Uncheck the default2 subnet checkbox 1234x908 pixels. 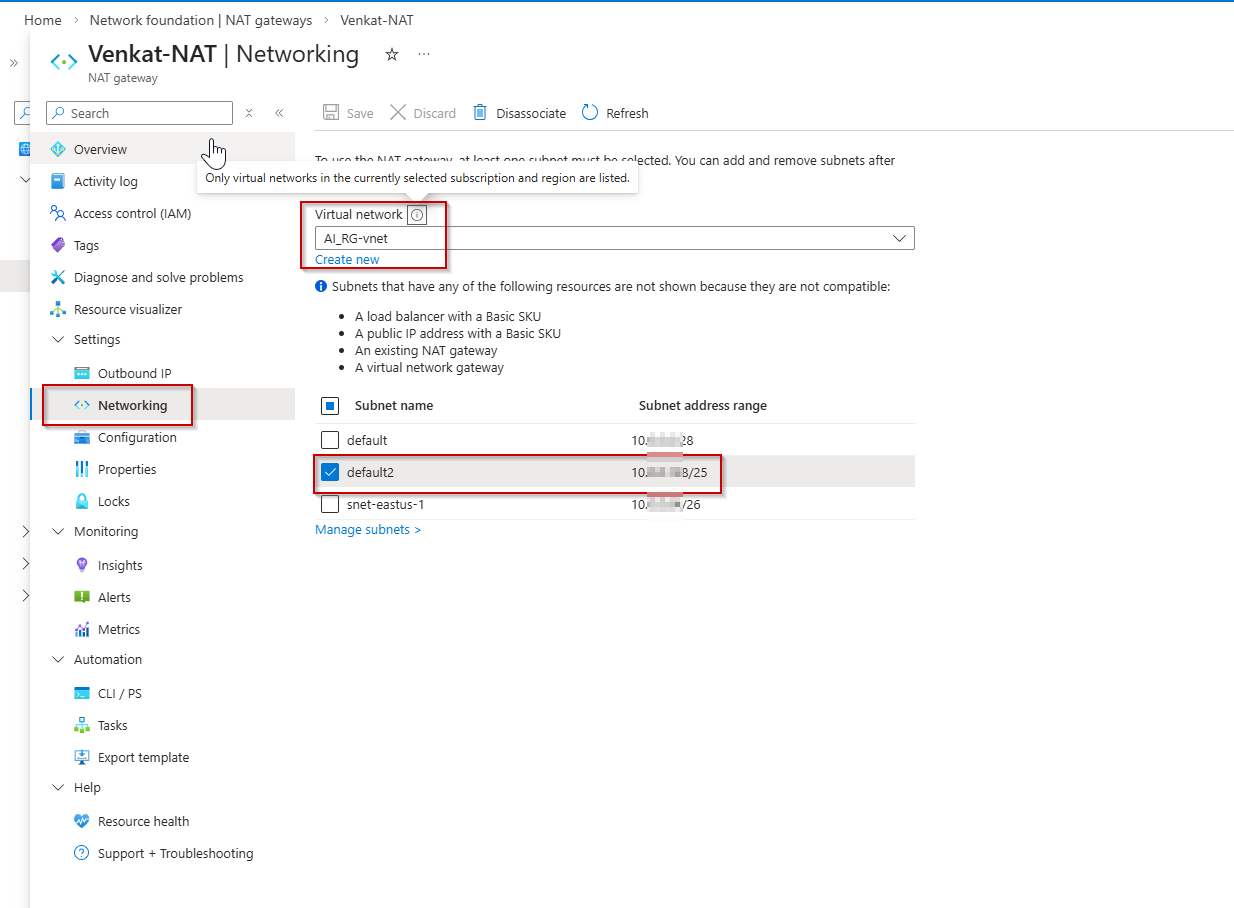(330, 472)
